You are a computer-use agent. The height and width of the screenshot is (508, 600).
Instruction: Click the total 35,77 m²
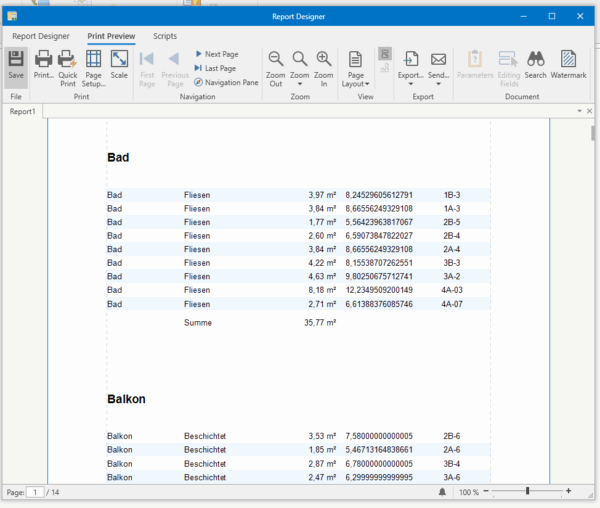point(320,322)
